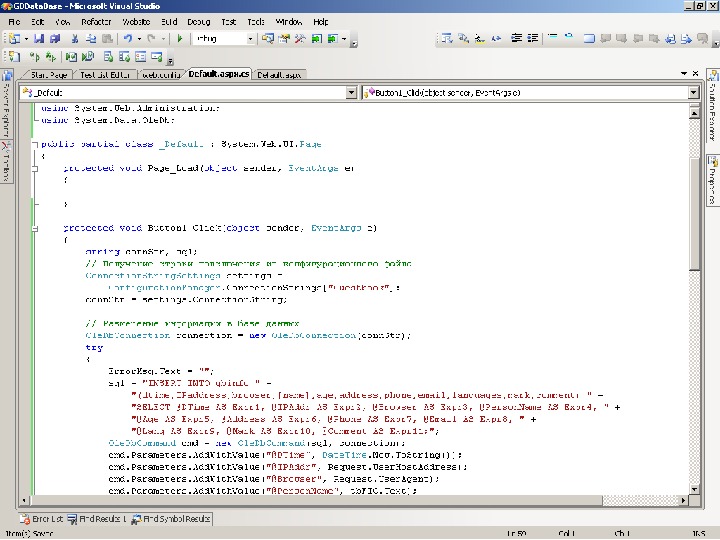Open the Properties side panel tab

coord(712,182)
